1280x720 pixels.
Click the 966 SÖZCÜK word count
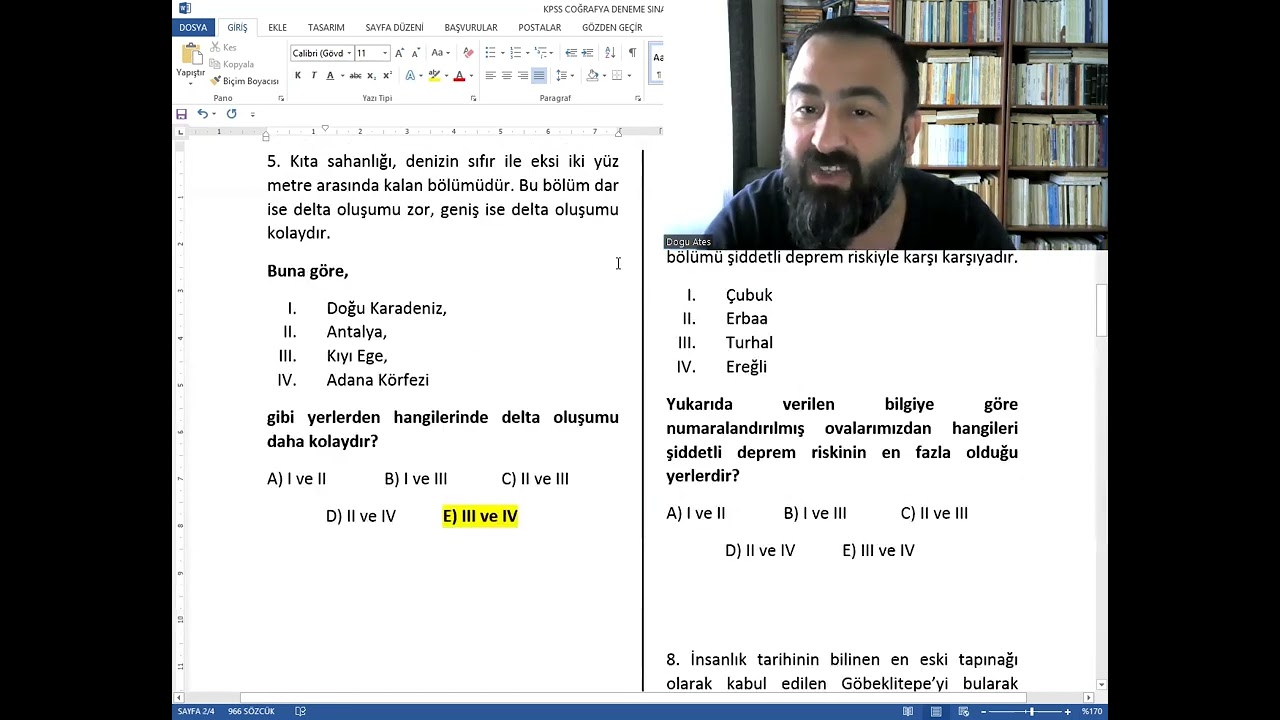click(x=251, y=711)
